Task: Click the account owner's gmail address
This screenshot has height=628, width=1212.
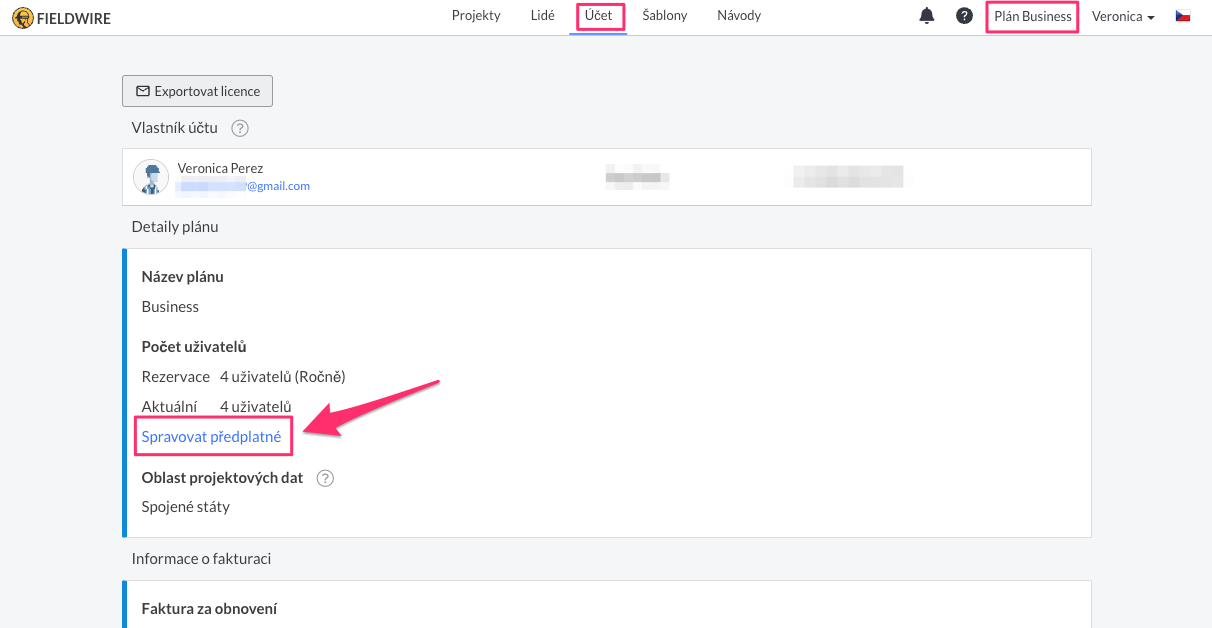Action: [x=244, y=186]
